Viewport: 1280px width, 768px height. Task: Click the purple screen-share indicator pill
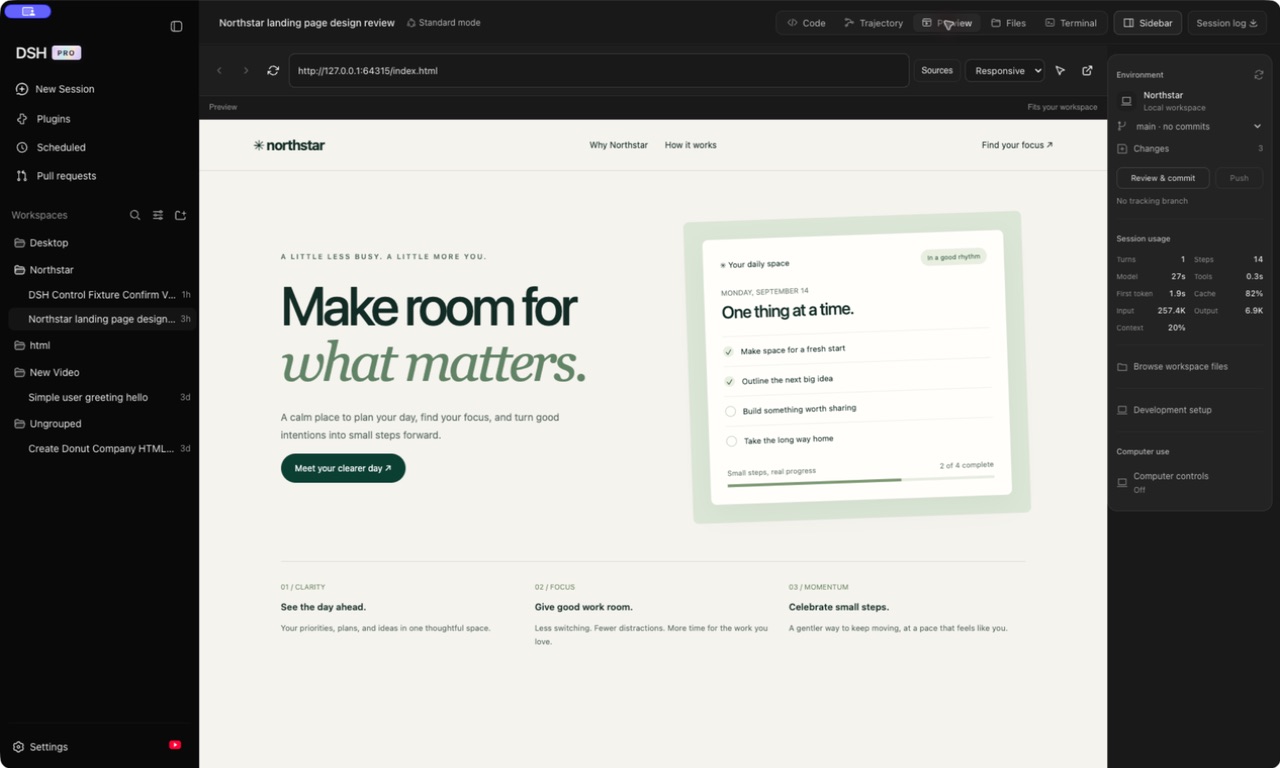(27, 11)
